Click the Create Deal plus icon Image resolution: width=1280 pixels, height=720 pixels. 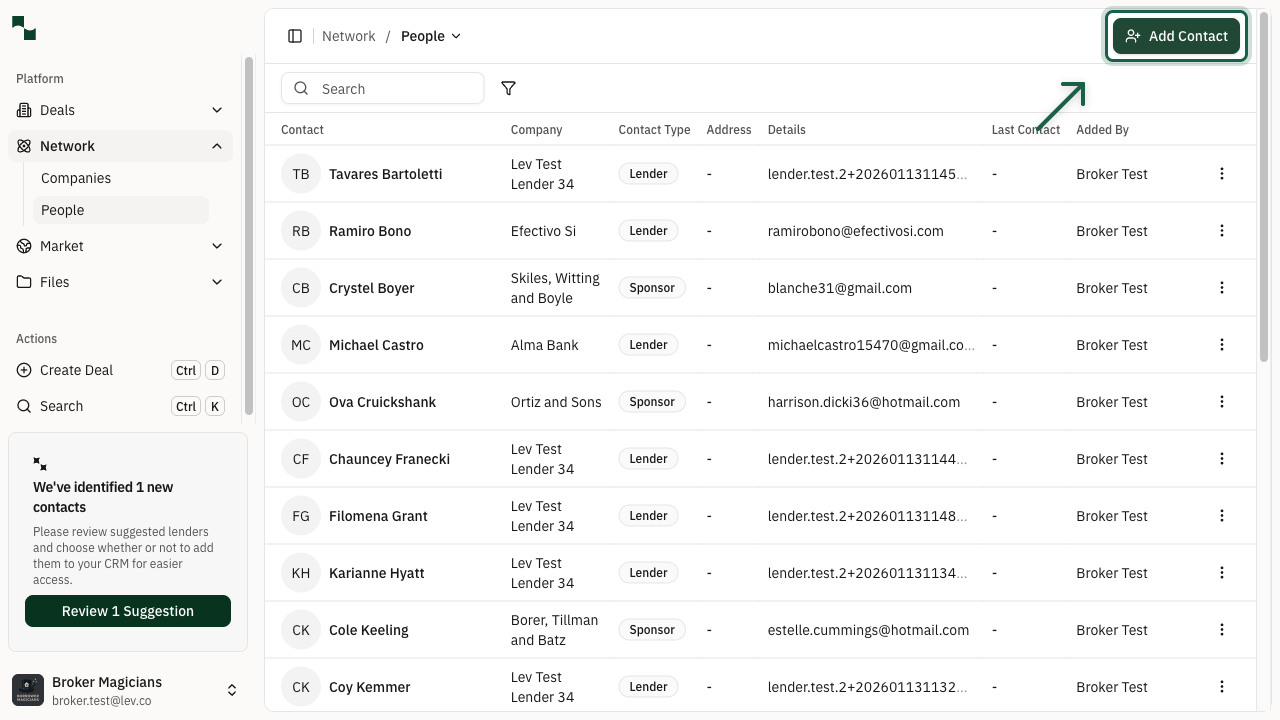pyautogui.click(x=22, y=370)
